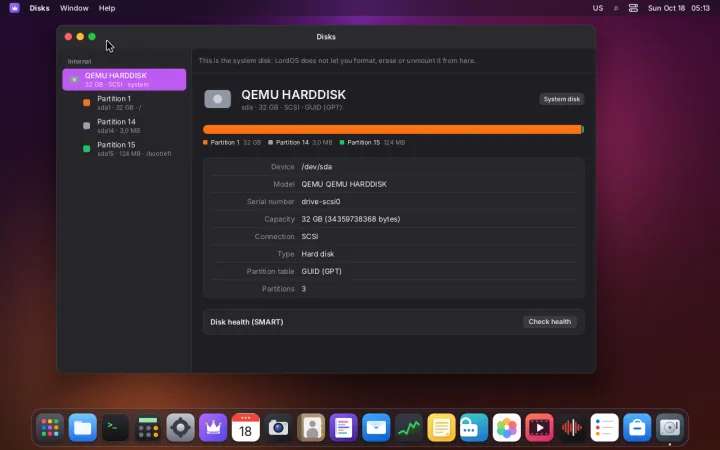Select Partition 14 in the sidebar
Image resolution: width=720 pixels, height=450 pixels.
[124, 125]
